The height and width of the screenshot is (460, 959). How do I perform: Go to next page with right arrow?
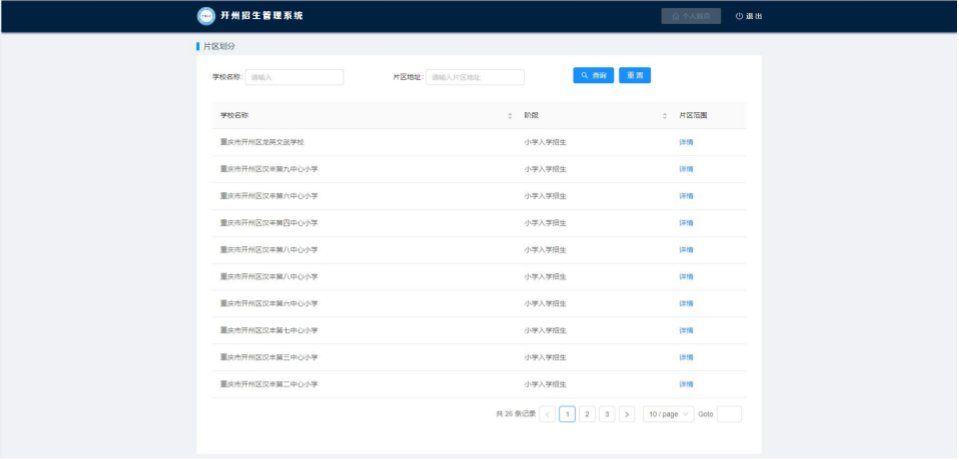[x=627, y=414]
